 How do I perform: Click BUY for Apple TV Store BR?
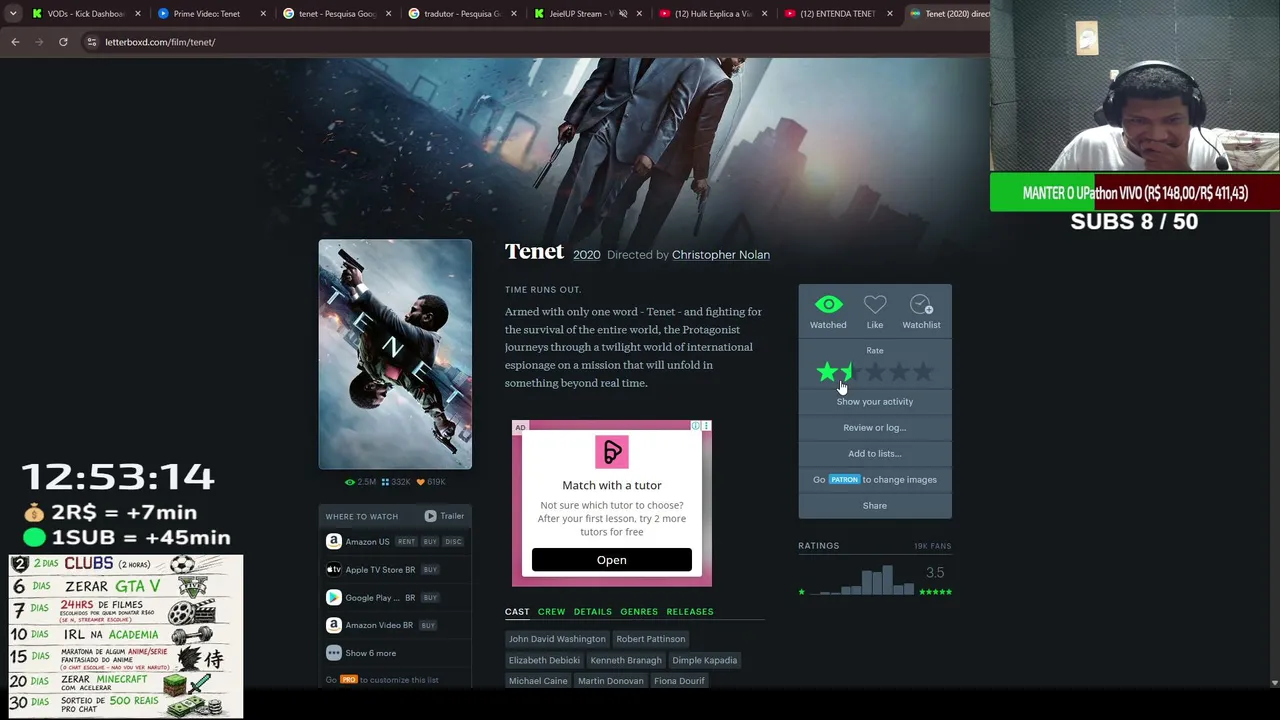(x=430, y=570)
